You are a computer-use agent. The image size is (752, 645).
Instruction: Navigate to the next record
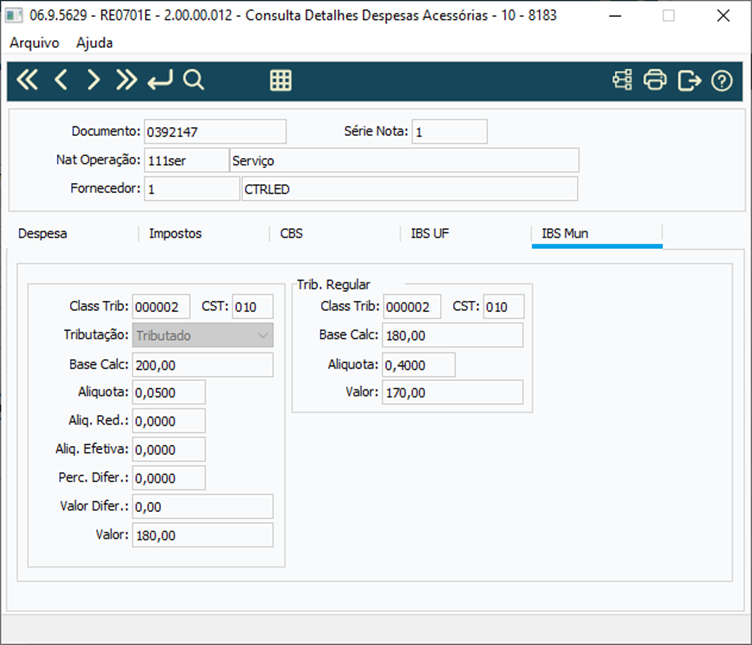(x=93, y=80)
